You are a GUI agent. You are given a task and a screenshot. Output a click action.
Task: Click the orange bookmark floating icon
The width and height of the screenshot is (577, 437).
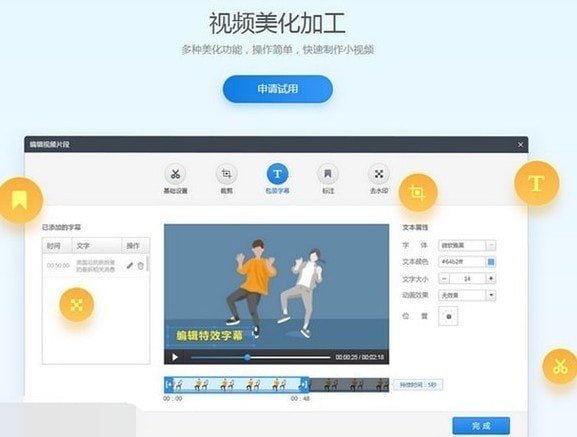20,200
